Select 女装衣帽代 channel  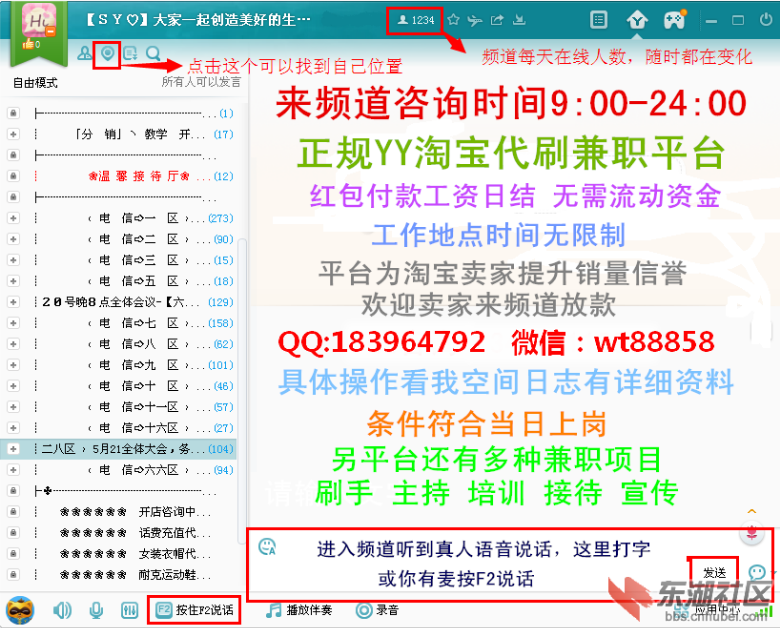tap(119, 554)
